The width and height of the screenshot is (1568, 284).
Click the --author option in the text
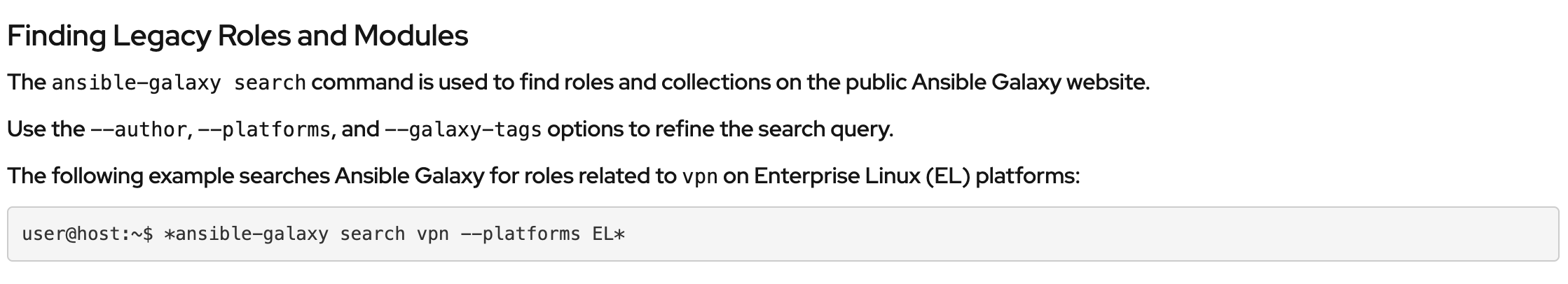(x=138, y=130)
